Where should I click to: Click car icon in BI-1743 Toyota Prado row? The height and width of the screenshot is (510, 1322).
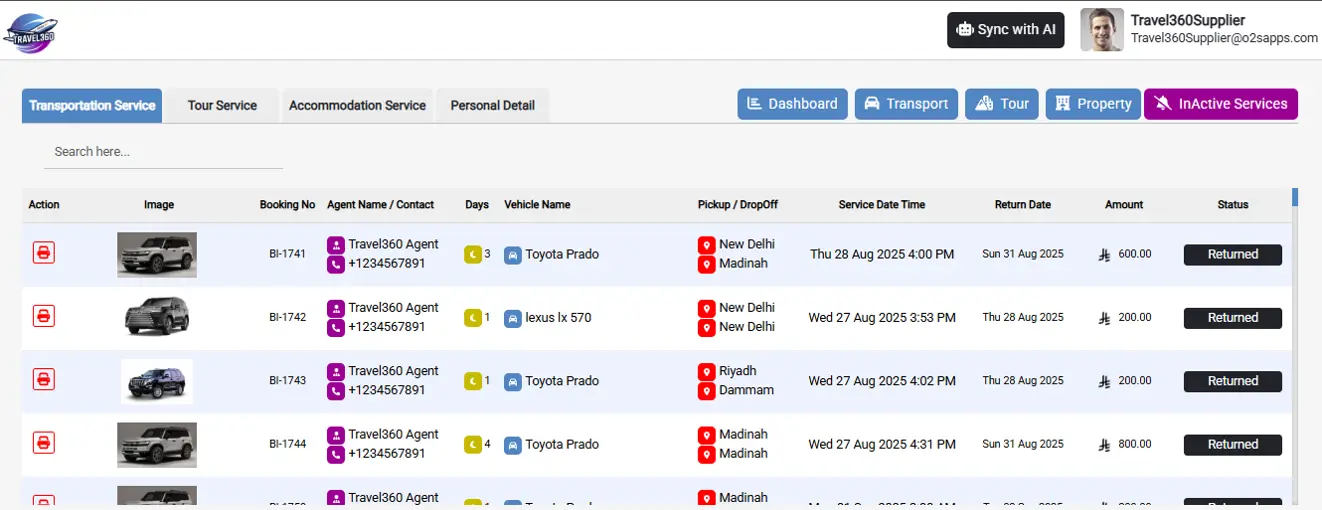[513, 381]
